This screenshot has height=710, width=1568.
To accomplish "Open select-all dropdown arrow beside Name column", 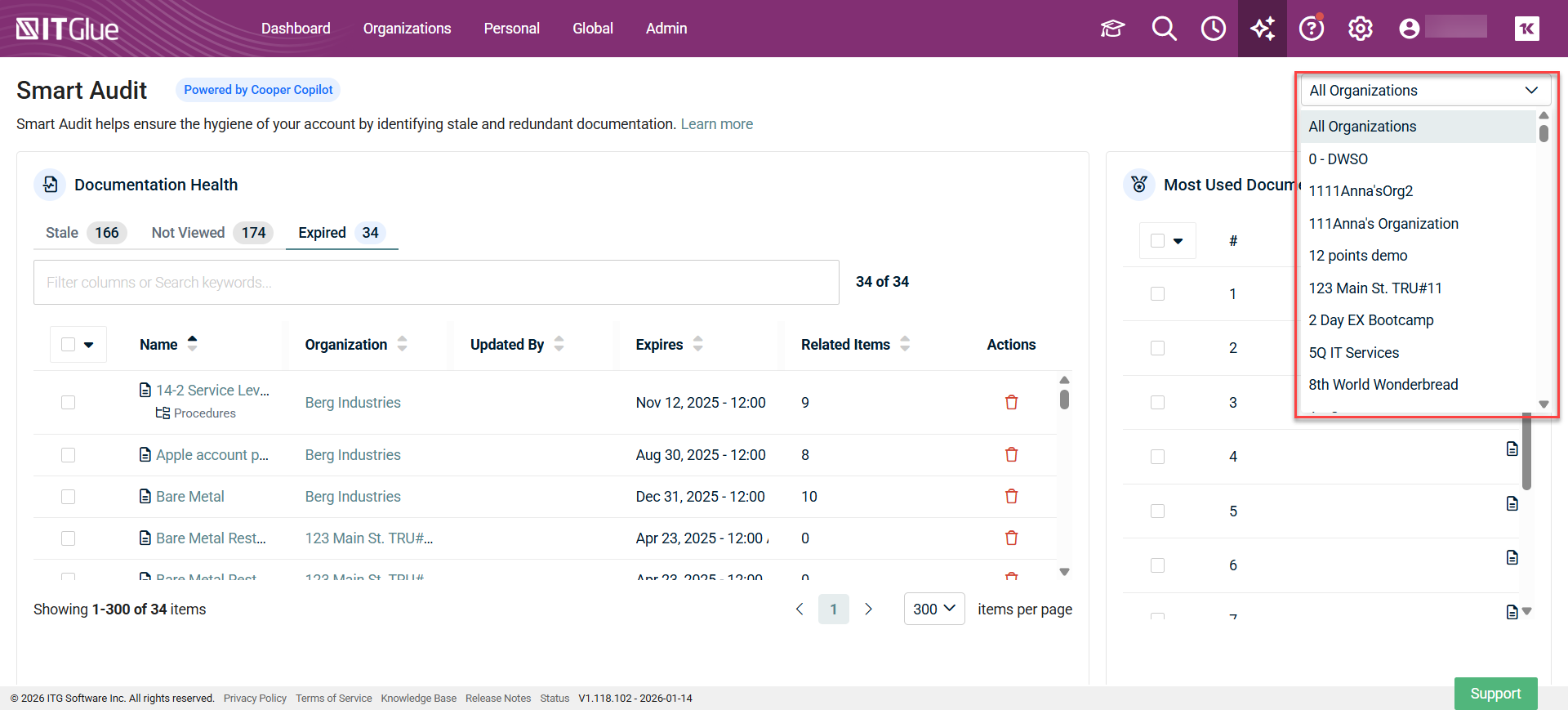I will point(89,345).
